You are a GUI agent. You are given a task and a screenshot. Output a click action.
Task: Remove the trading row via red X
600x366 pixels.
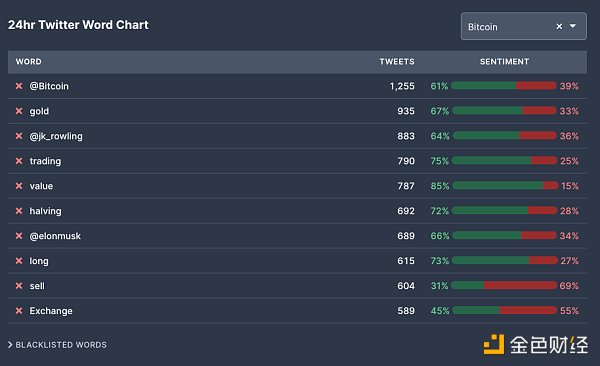[x=19, y=161]
